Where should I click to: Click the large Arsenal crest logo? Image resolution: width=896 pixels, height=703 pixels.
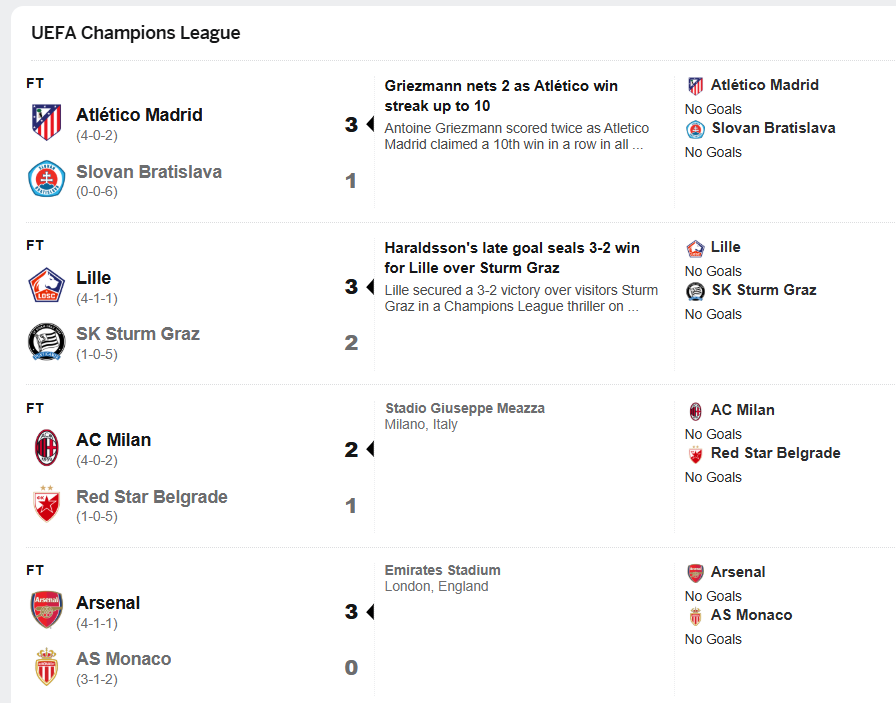point(46,610)
